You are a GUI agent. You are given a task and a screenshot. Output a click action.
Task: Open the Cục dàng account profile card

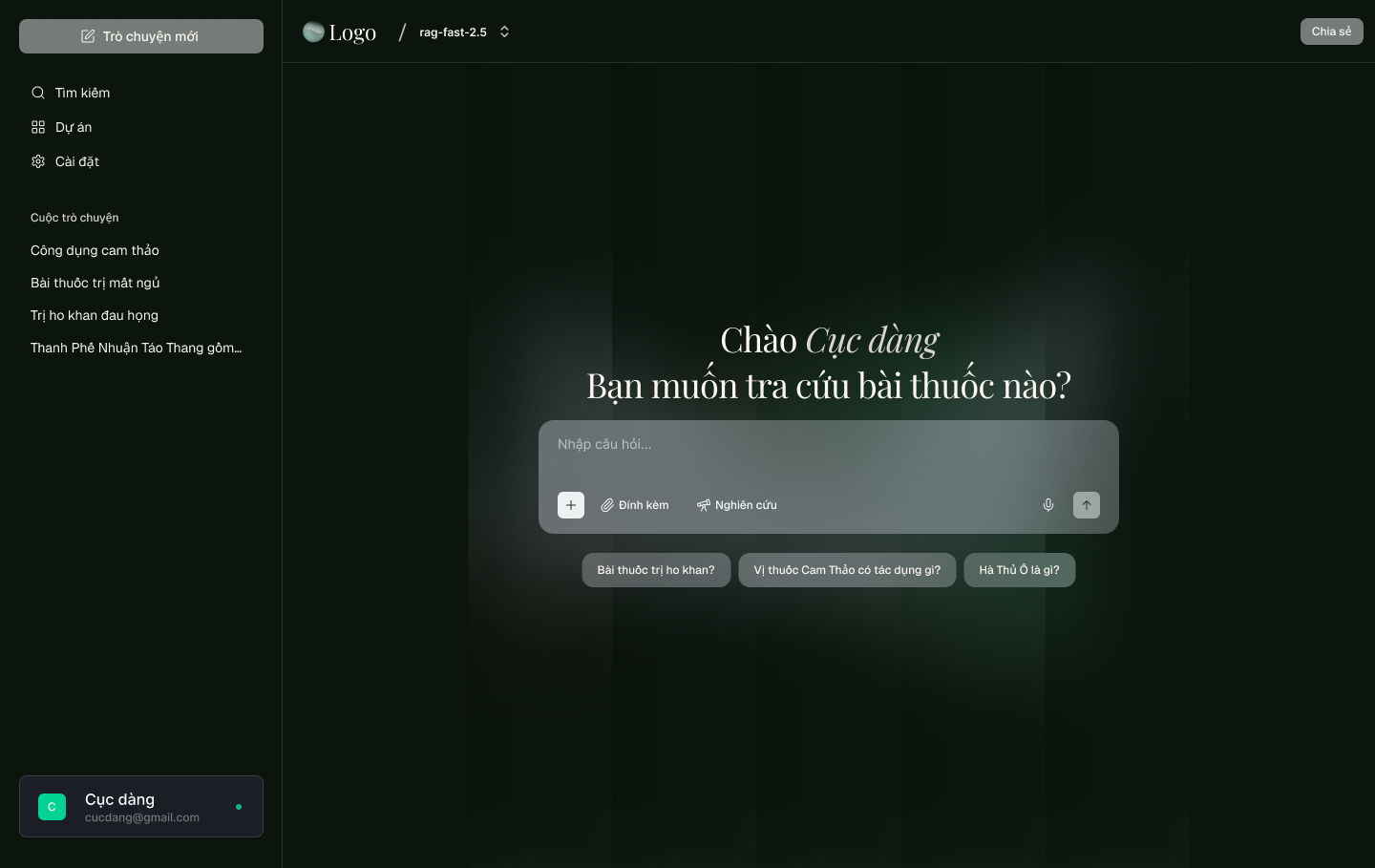click(x=141, y=807)
